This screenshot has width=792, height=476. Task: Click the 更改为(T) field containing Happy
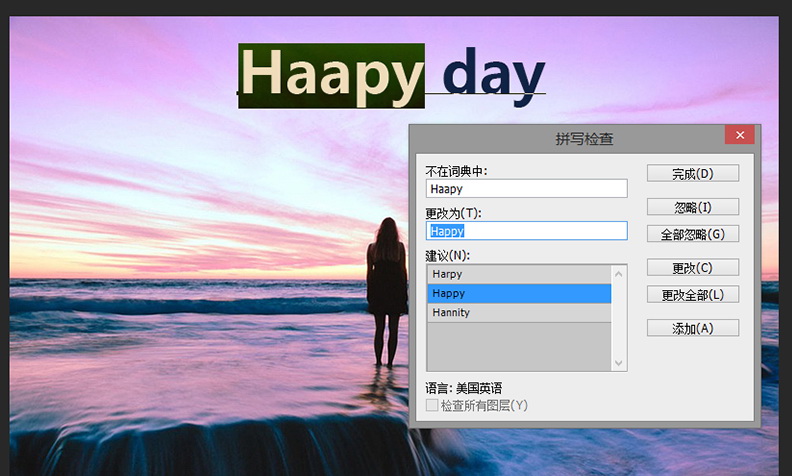[x=526, y=231]
